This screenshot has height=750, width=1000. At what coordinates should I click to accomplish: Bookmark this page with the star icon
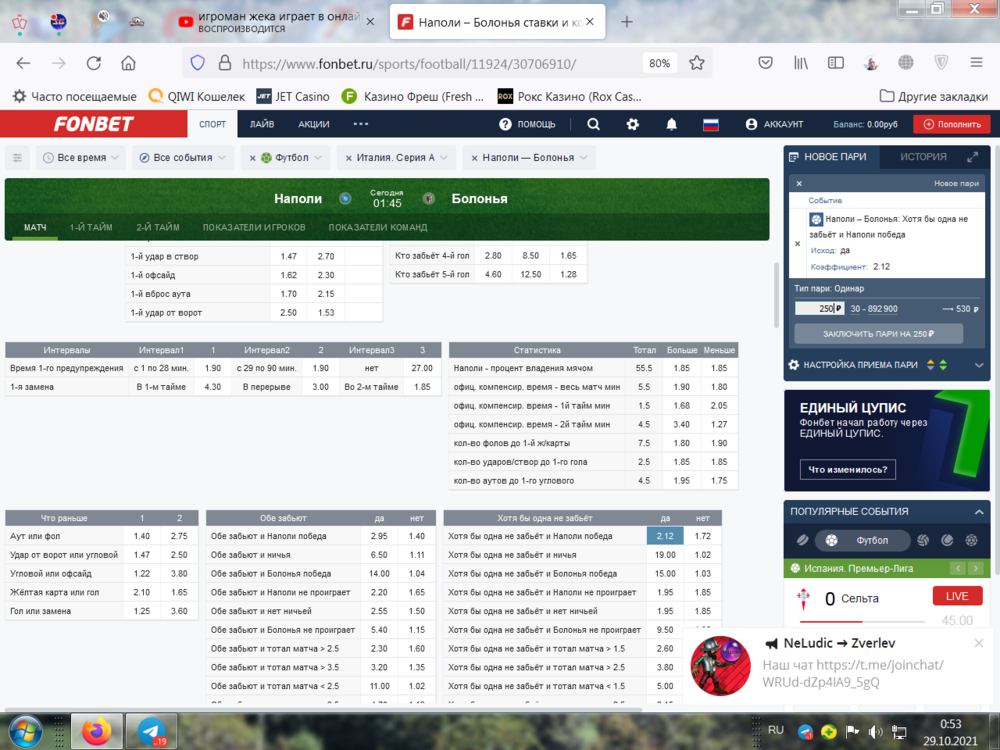[696, 63]
